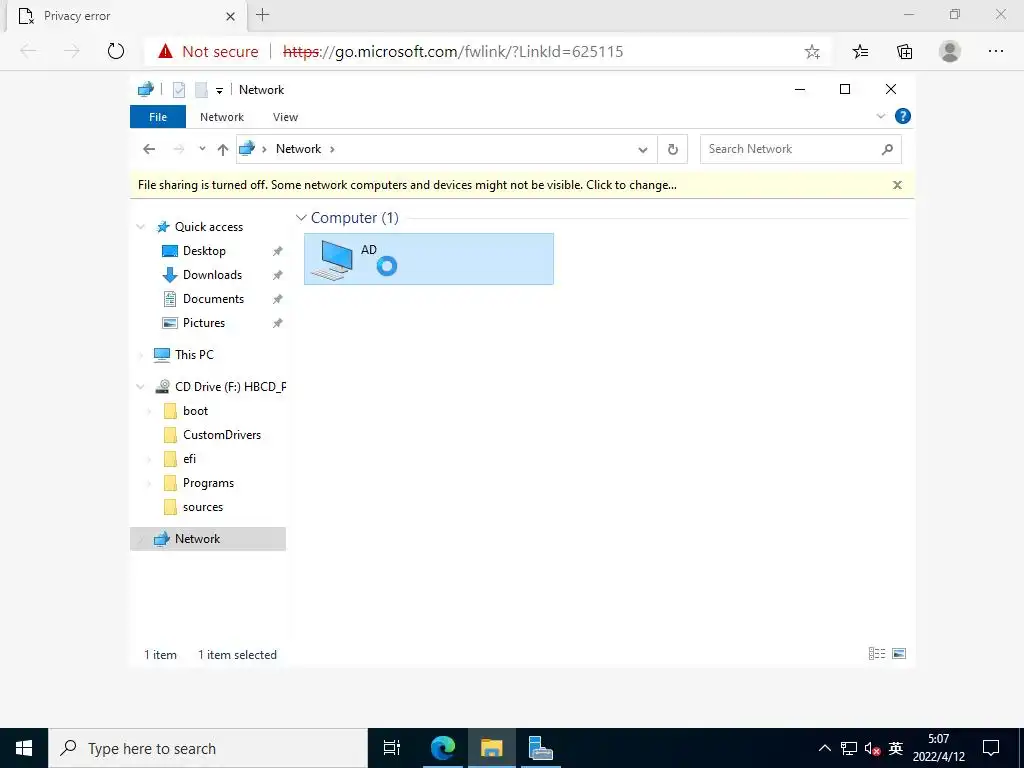1024x768 pixels.
Task: Open Explorer Help question mark icon
Action: point(903,116)
